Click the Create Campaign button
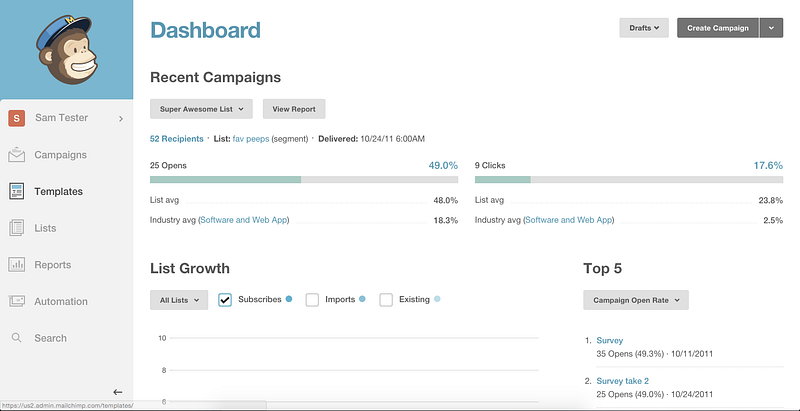This screenshot has width=800, height=411. click(x=717, y=28)
